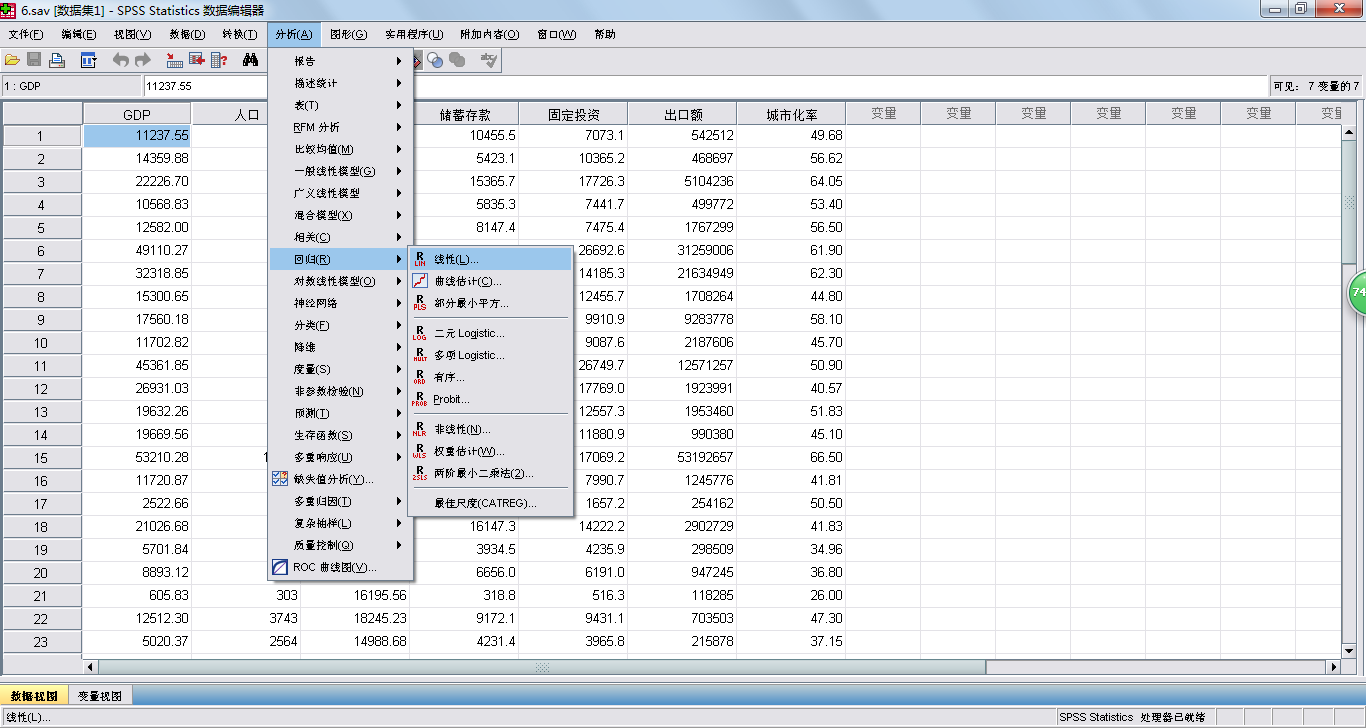This screenshot has width=1366, height=728.
Task: Click the Show all variables gray circles icon
Action: point(457,60)
